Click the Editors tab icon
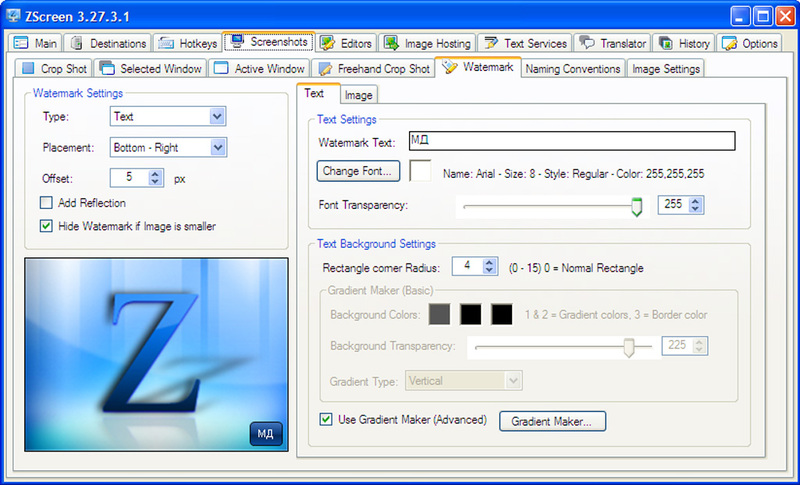This screenshot has height=485, width=800. (327, 43)
